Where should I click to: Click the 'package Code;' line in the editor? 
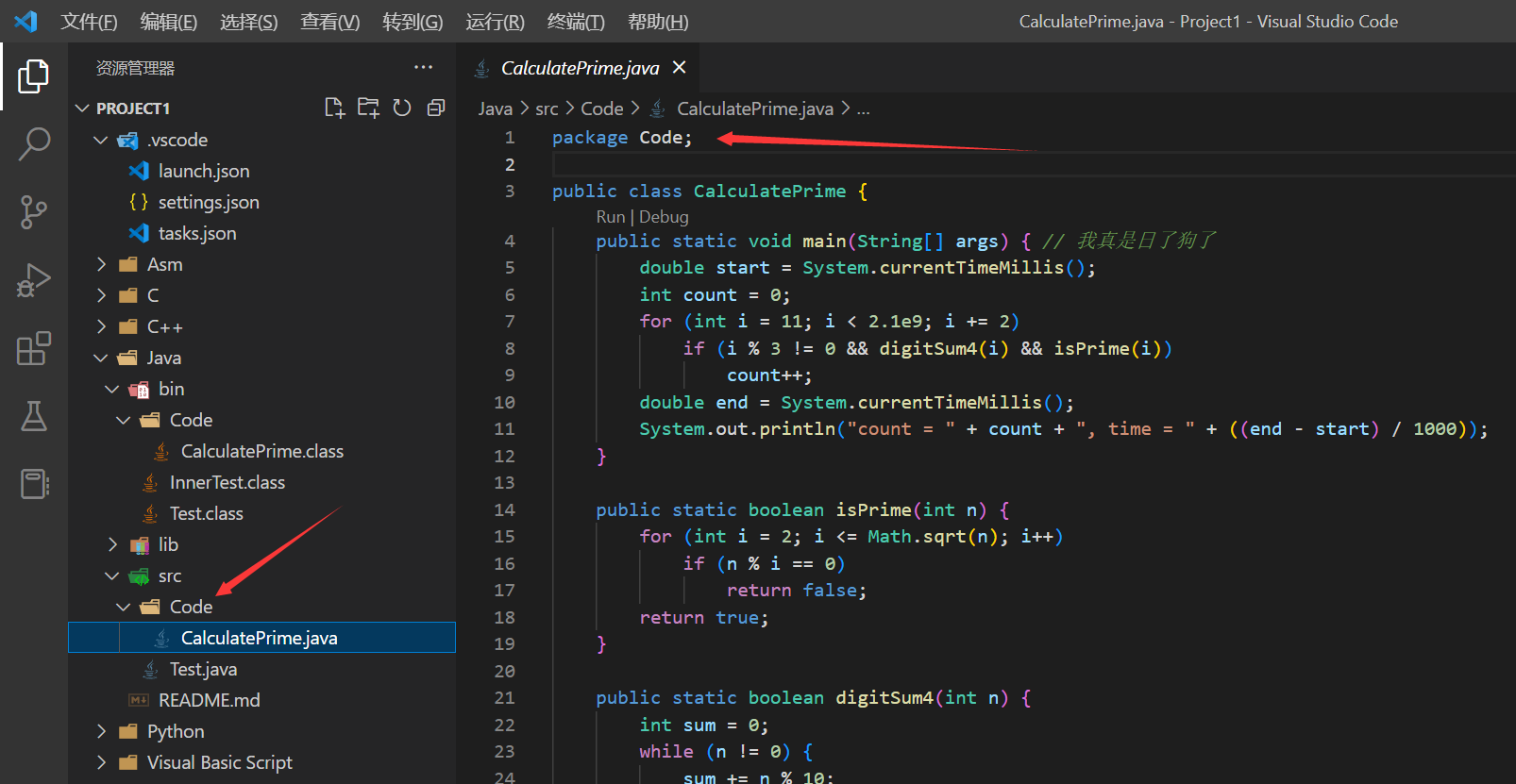point(622,138)
